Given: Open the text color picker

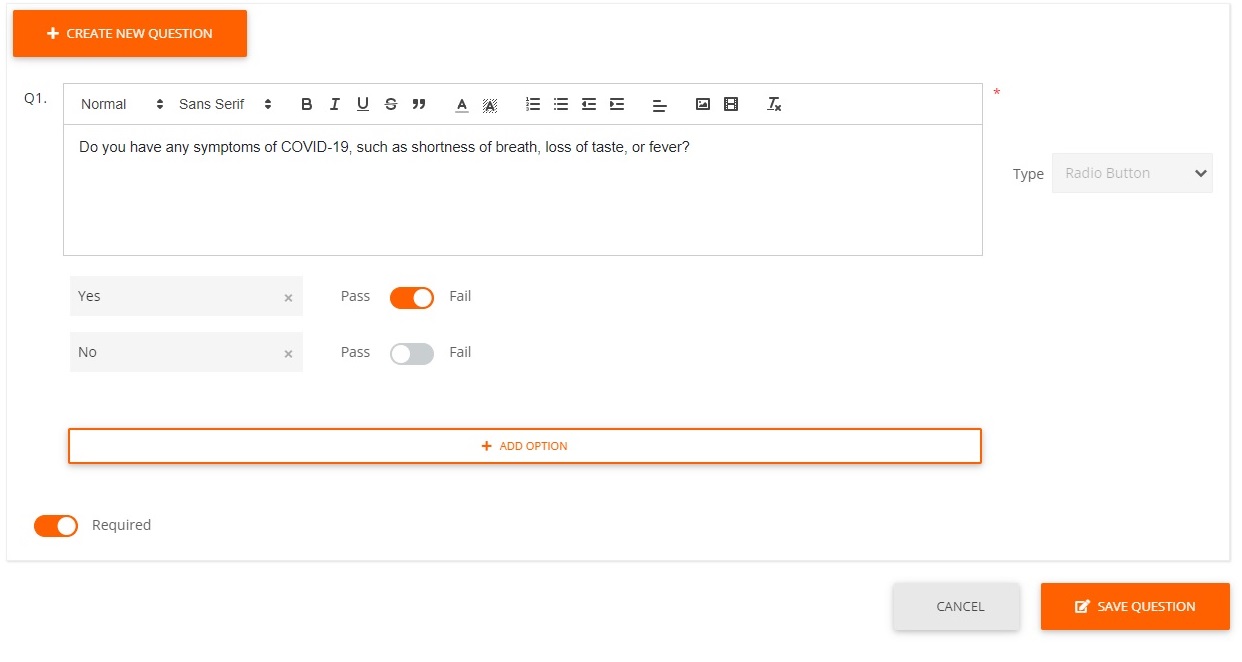Looking at the screenshot, I should coord(461,104).
